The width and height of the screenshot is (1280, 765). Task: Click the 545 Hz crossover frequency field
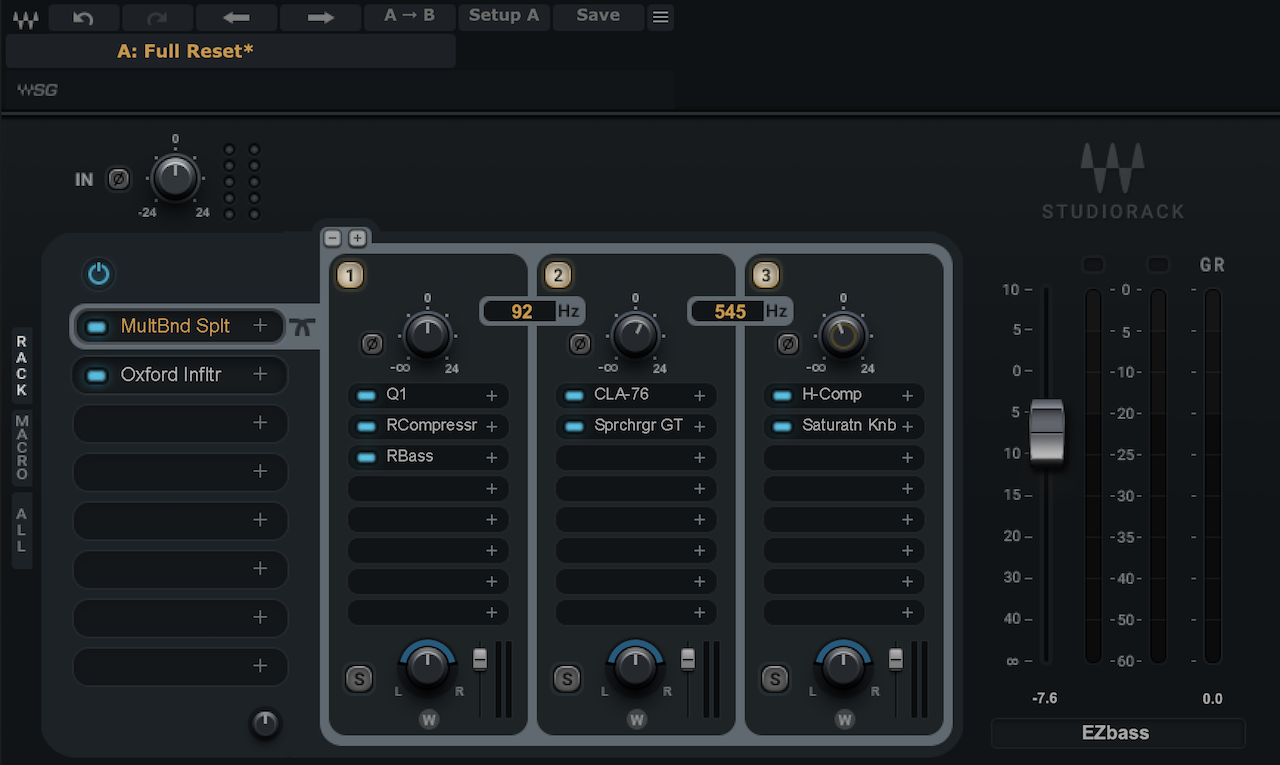pos(730,312)
